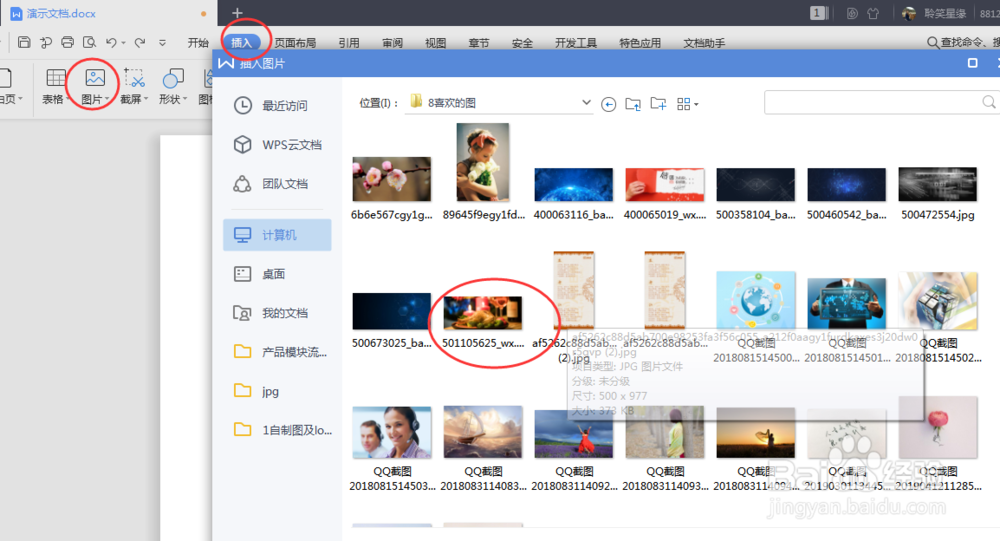Switch to the 文档助手 ribbon tab
Image resolution: width=1000 pixels, height=541 pixels.
coord(704,43)
